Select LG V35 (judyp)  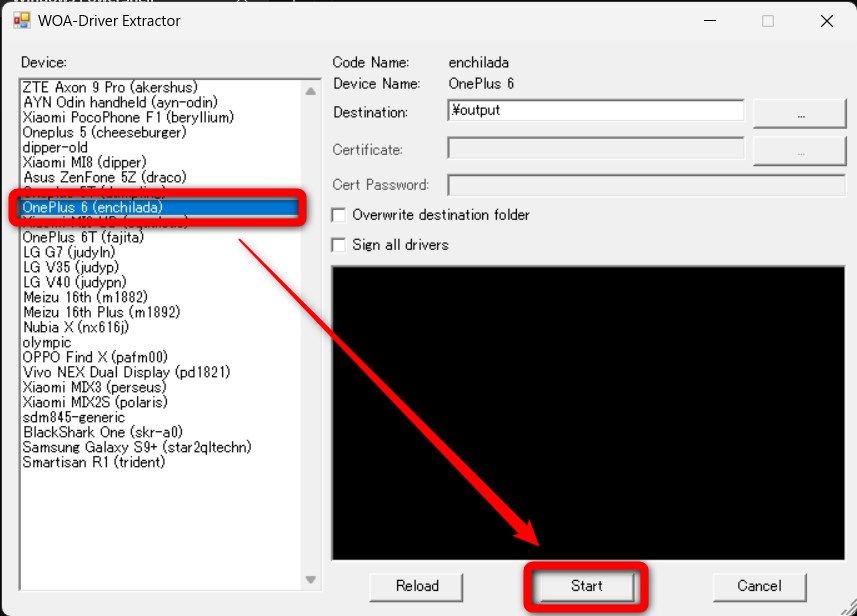[x=71, y=267]
